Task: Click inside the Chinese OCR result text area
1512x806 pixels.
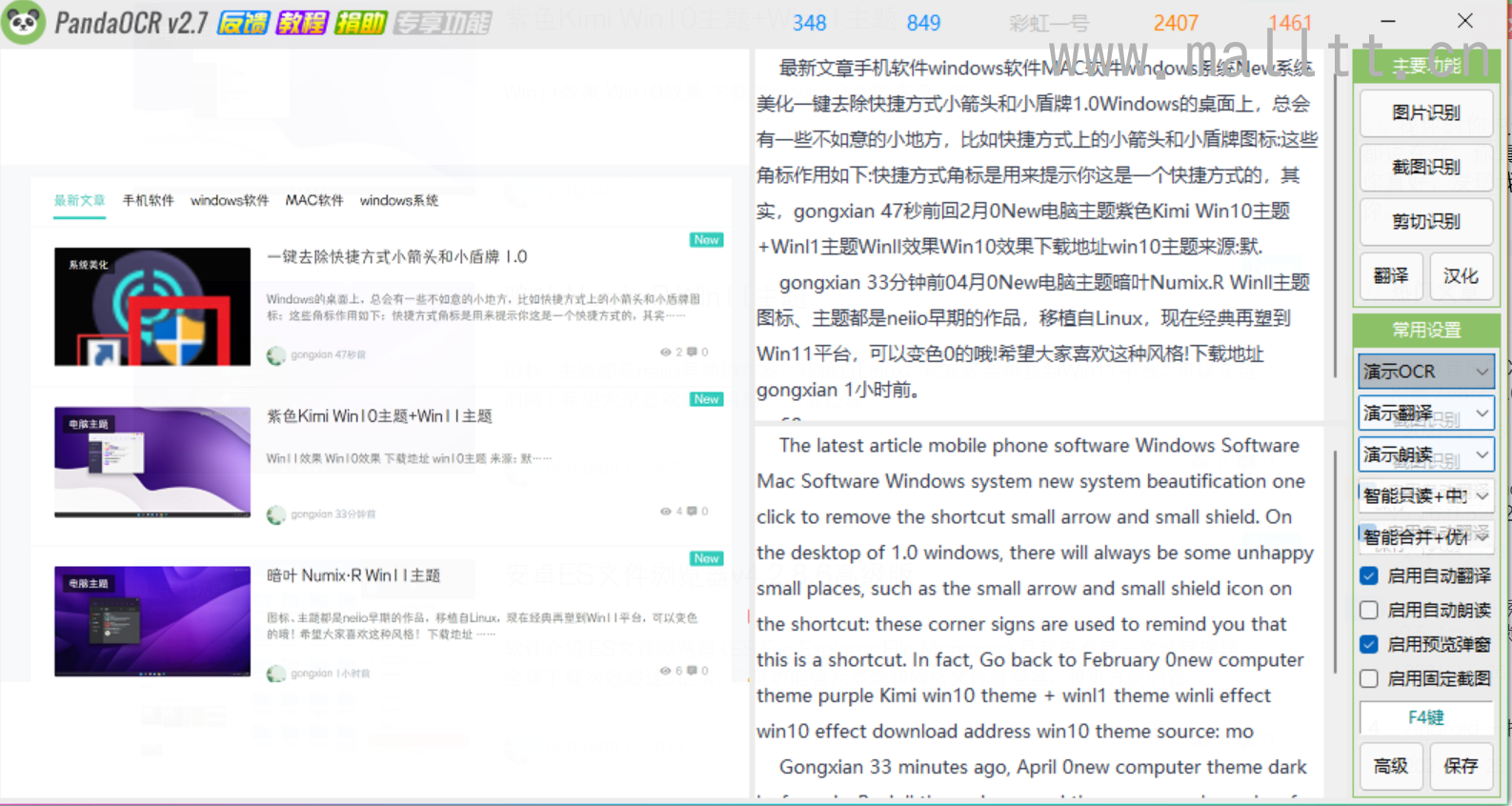Action: coord(1038,233)
